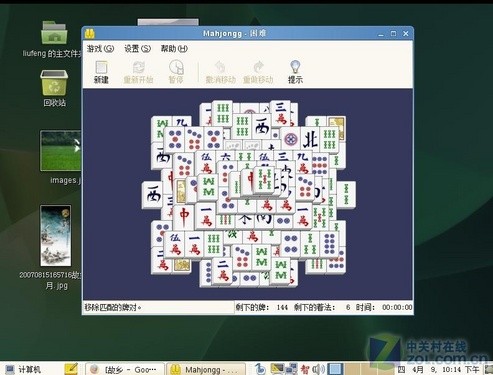Select the blue eight-dot tile
This screenshot has width=493, height=375.
click(x=329, y=244)
